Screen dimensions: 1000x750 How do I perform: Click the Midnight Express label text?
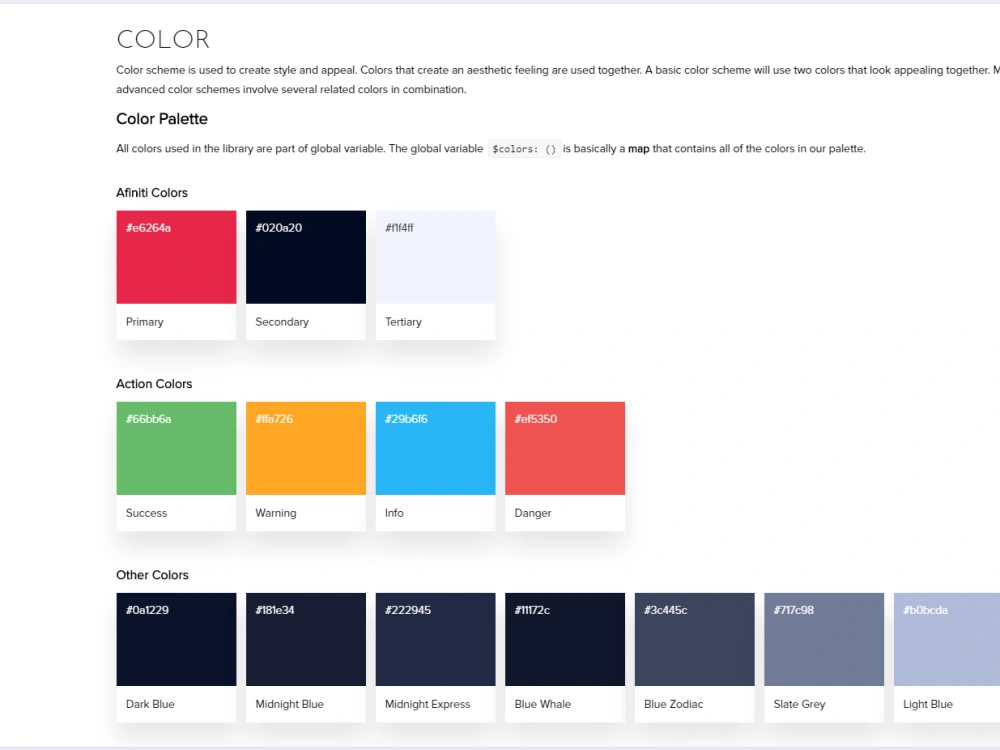(427, 705)
